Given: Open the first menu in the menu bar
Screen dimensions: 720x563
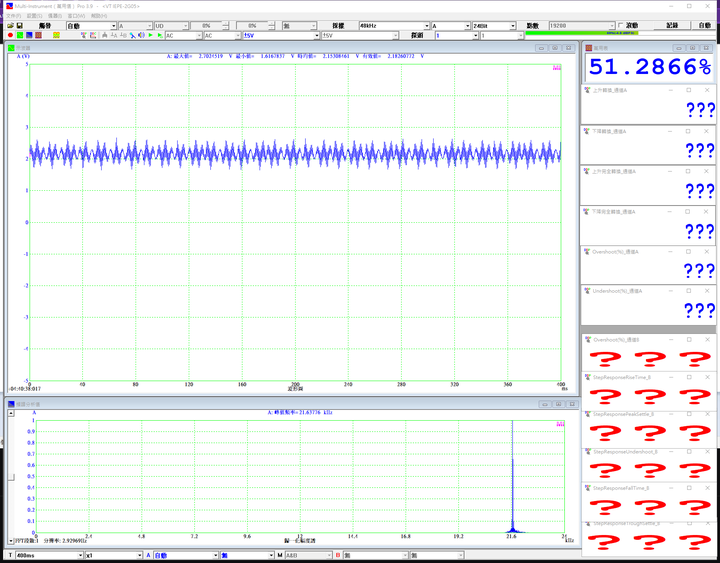Looking at the screenshot, I should 12,16.
